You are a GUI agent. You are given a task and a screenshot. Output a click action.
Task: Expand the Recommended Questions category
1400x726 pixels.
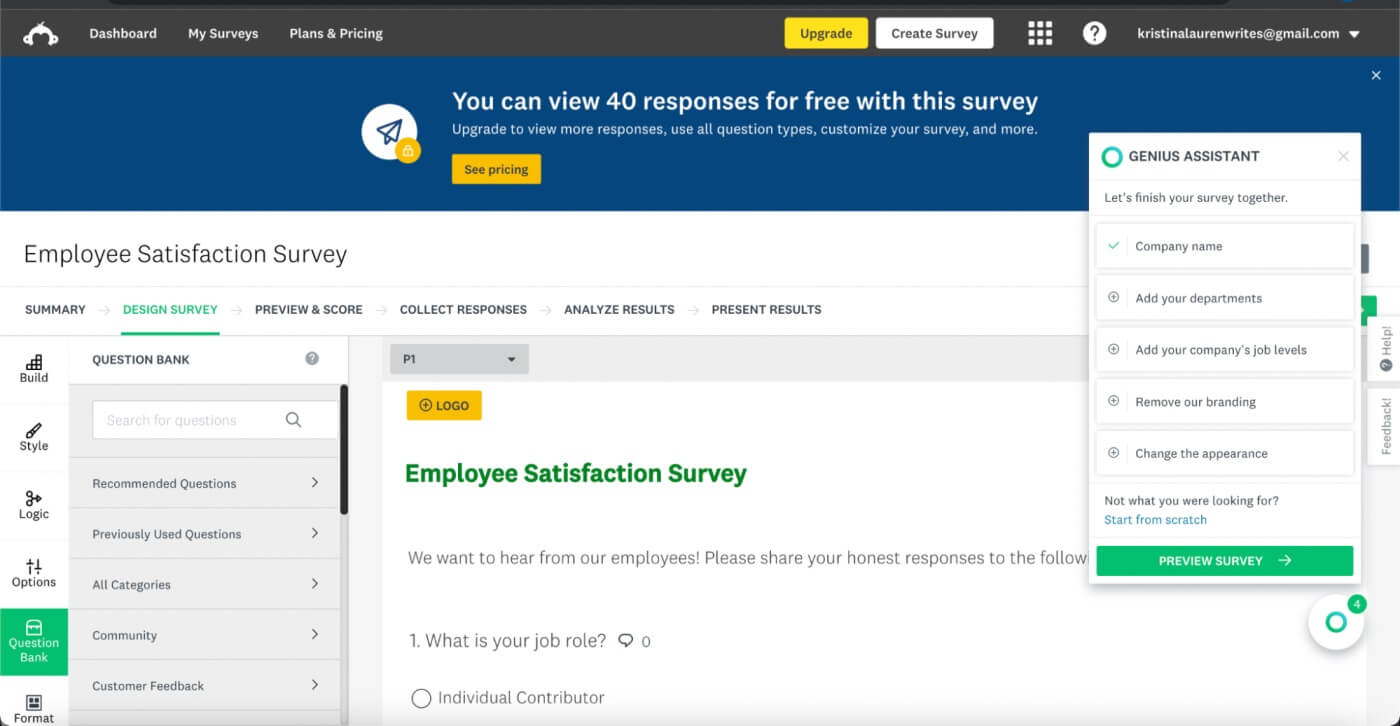click(x=207, y=483)
